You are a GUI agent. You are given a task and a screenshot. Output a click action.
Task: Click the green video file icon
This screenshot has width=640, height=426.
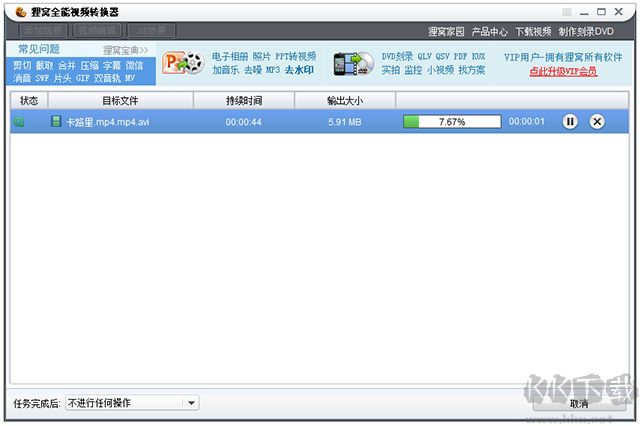(56, 121)
